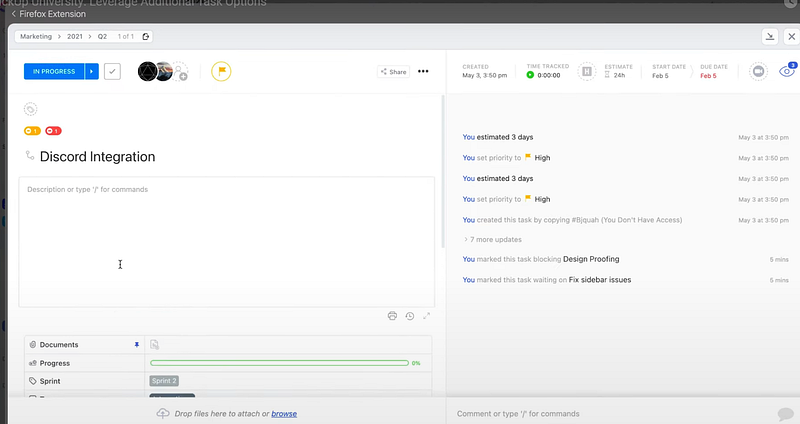This screenshot has width=800, height=424.
Task: Open the yellow priority flag
Action: [x=221, y=71]
